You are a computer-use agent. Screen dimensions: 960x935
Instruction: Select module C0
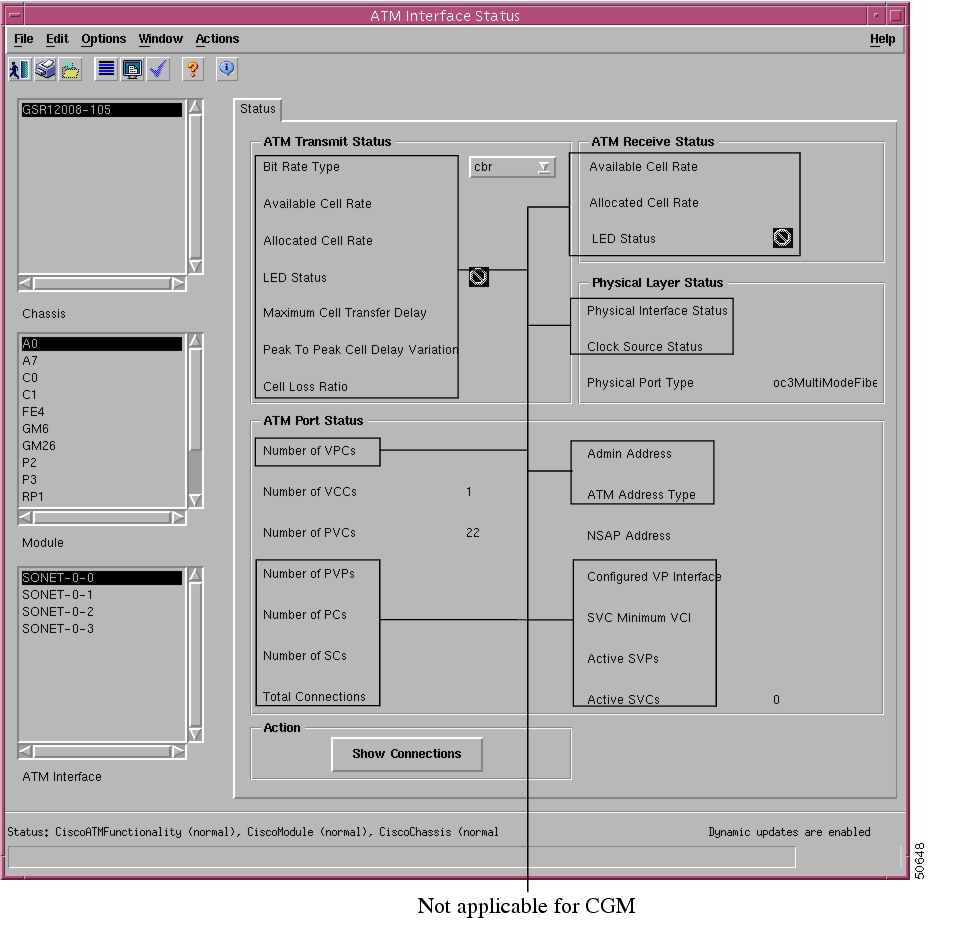(x=101, y=378)
